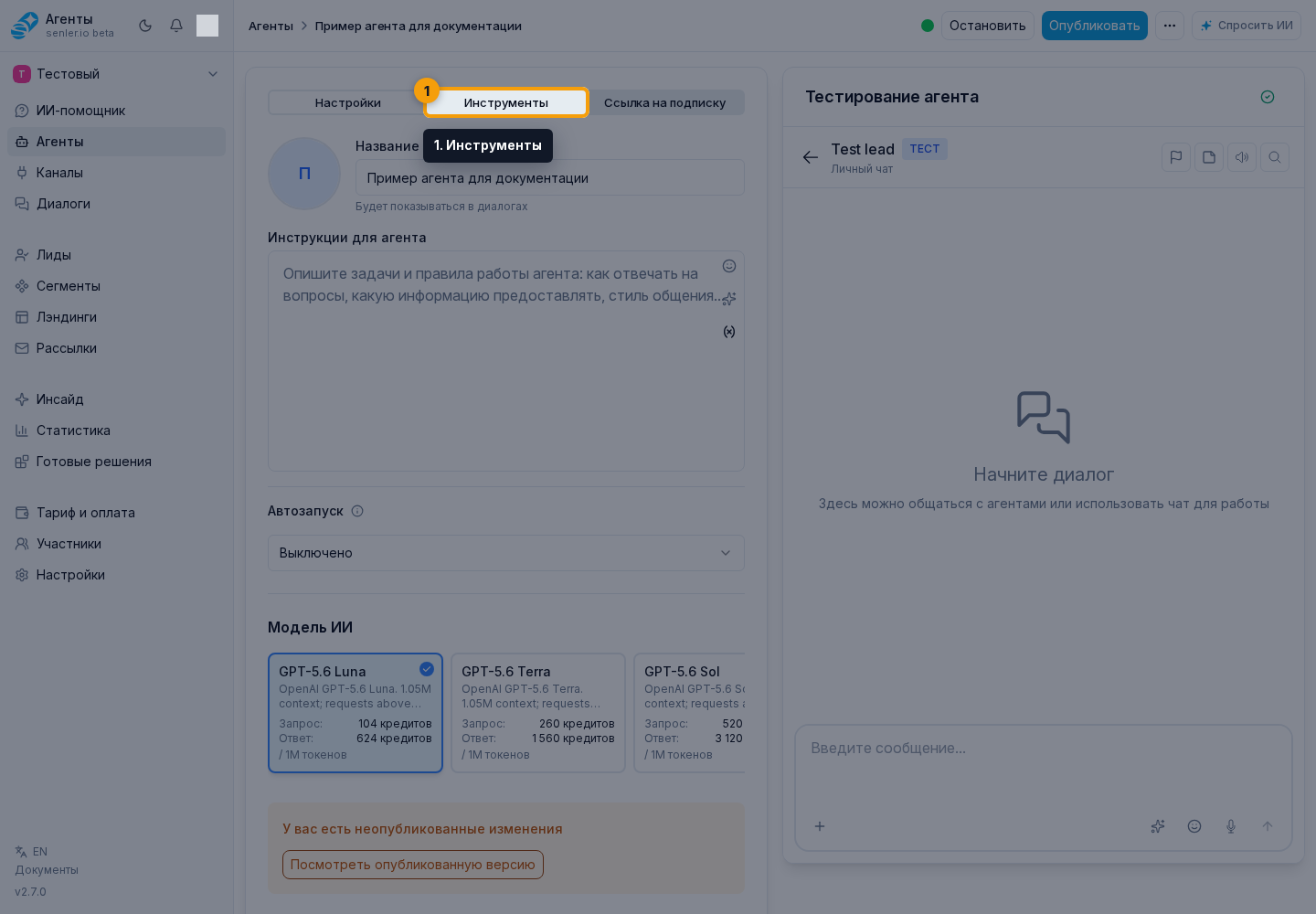The width and height of the screenshot is (1316, 914).
Task: Open the three-dots more options menu
Action: point(1170,26)
